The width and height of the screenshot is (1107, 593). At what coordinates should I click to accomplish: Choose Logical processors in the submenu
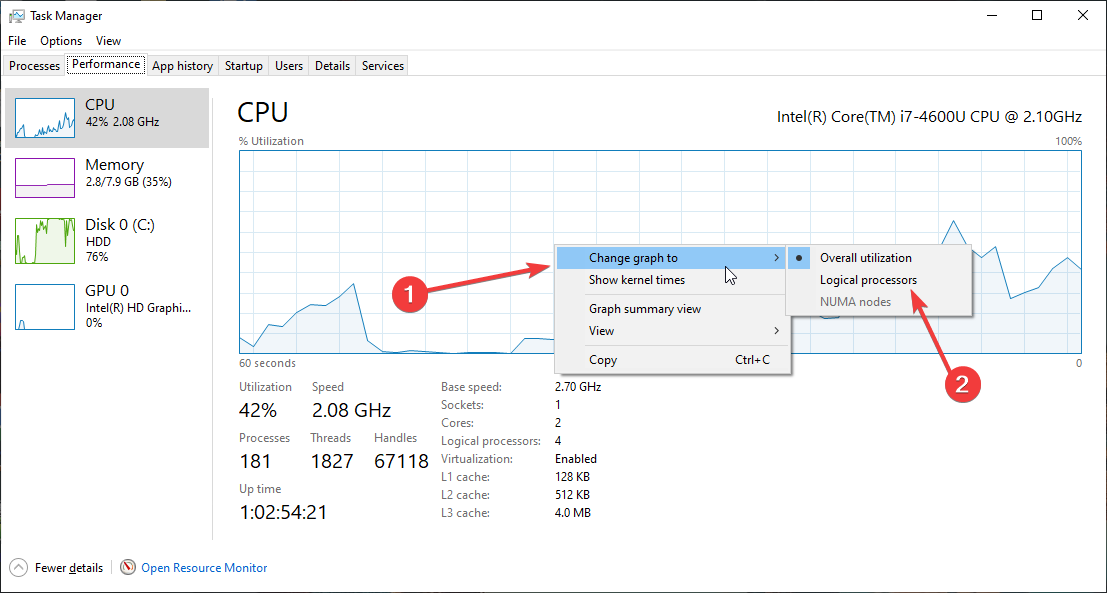point(868,280)
